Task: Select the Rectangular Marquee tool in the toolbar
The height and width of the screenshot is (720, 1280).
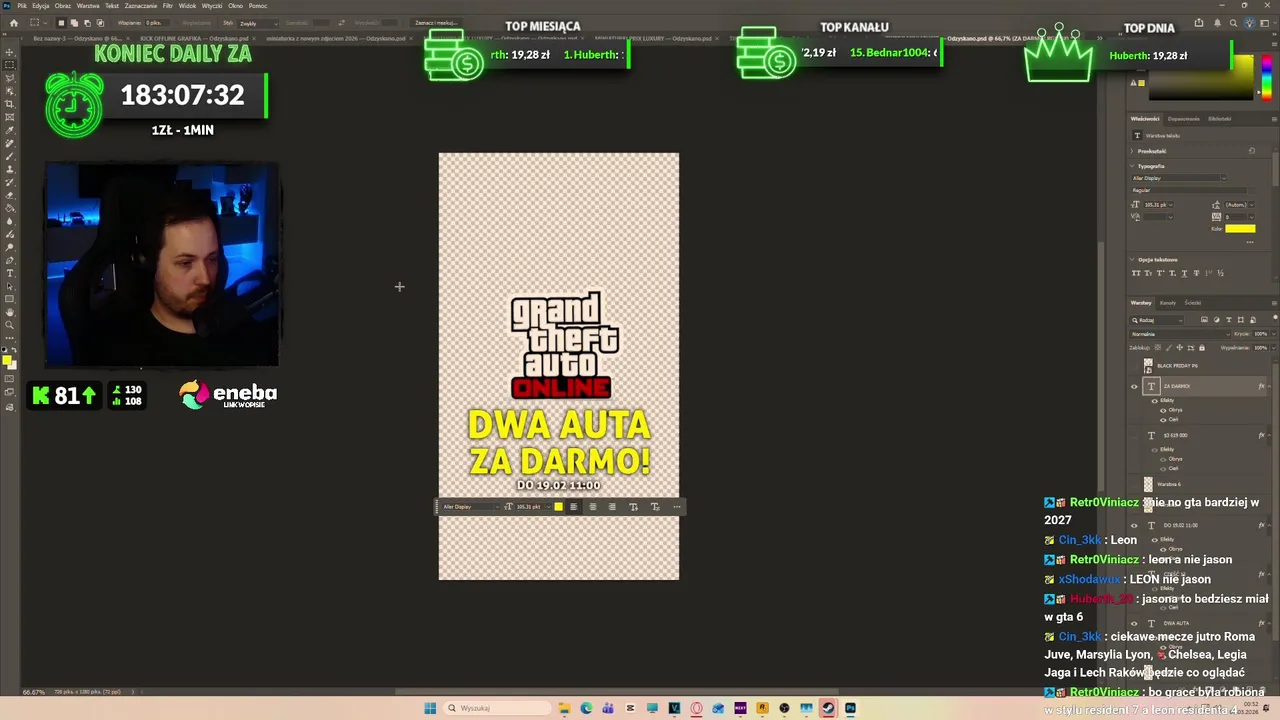Action: click(x=10, y=64)
